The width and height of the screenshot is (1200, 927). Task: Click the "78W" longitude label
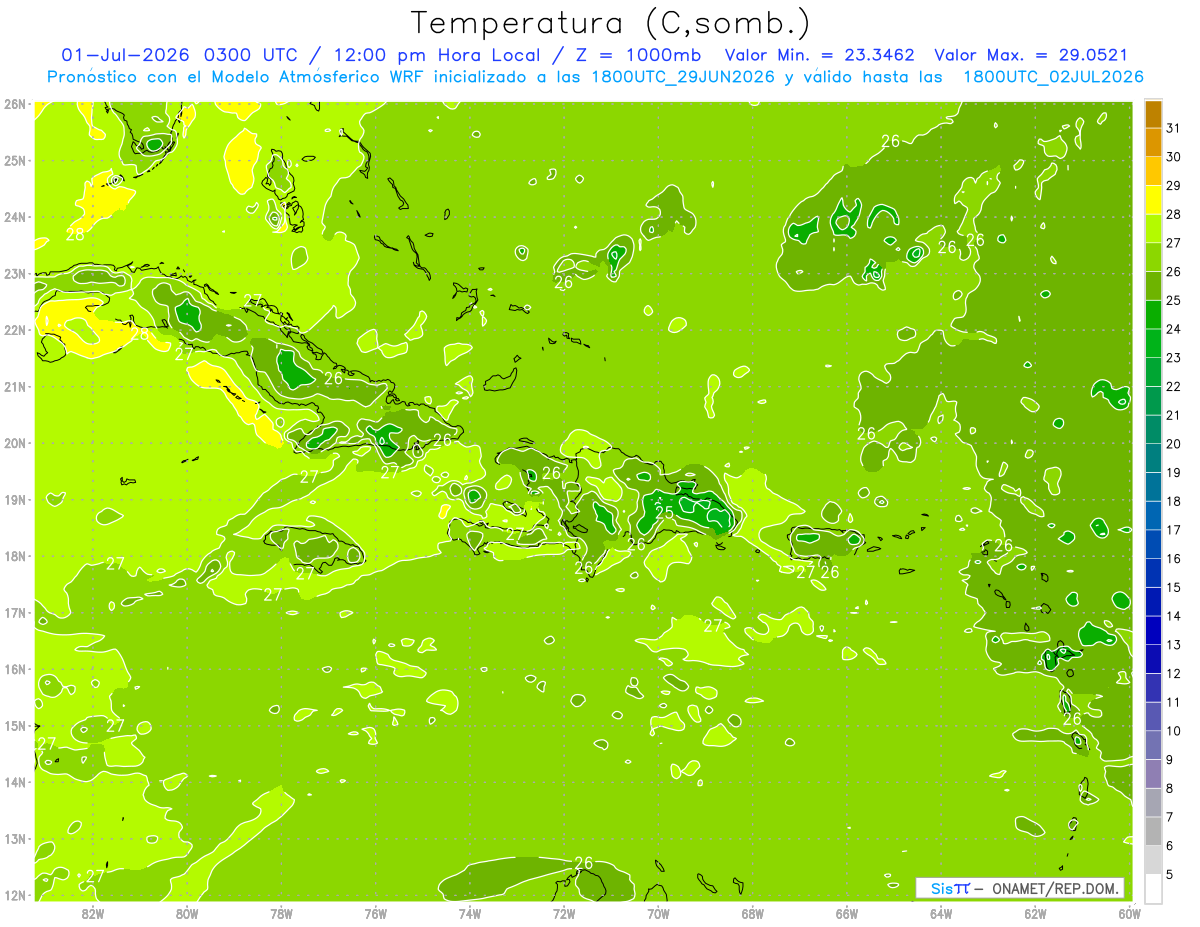pyautogui.click(x=281, y=913)
